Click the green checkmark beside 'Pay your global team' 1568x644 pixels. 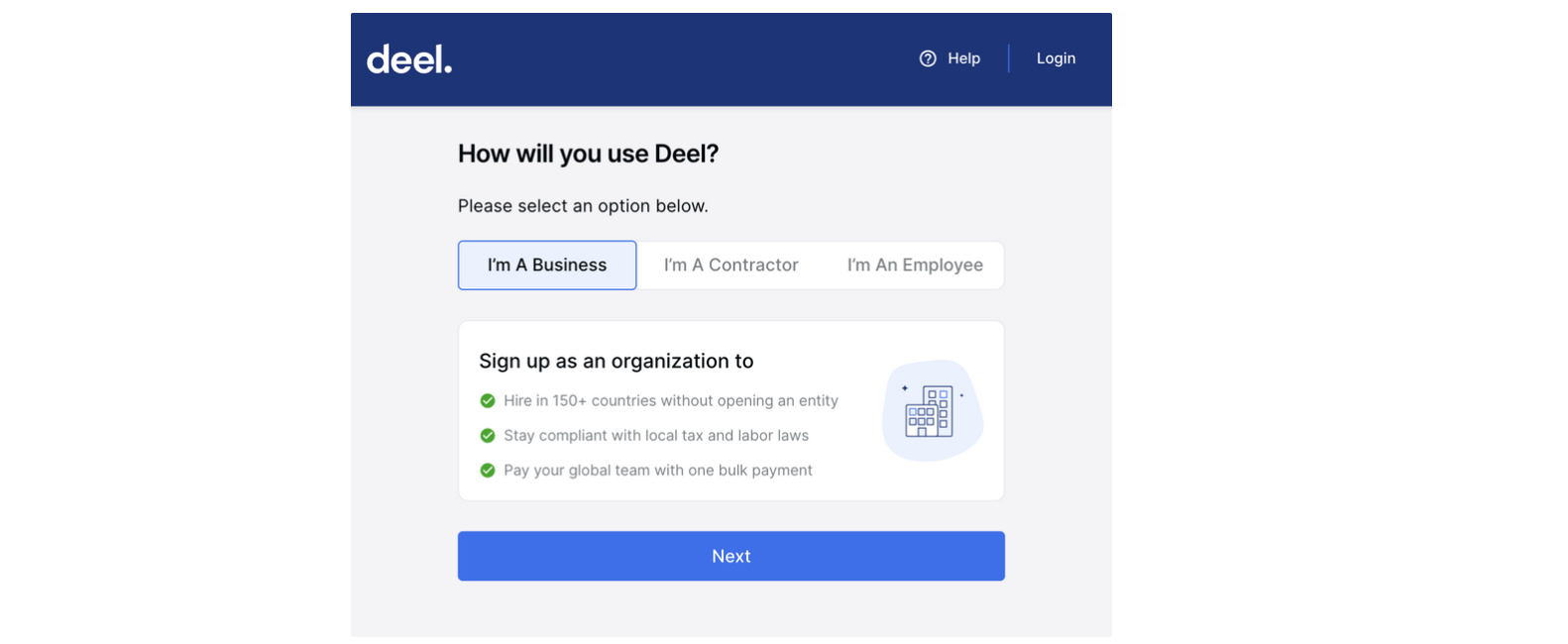click(x=488, y=470)
